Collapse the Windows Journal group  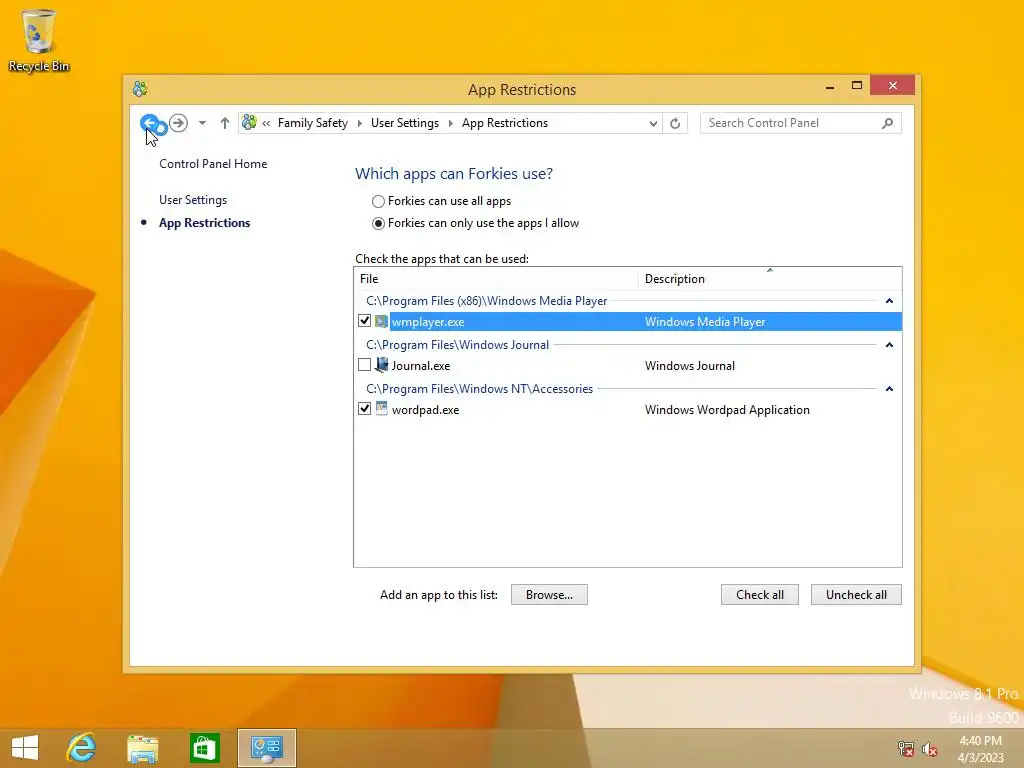(x=889, y=345)
